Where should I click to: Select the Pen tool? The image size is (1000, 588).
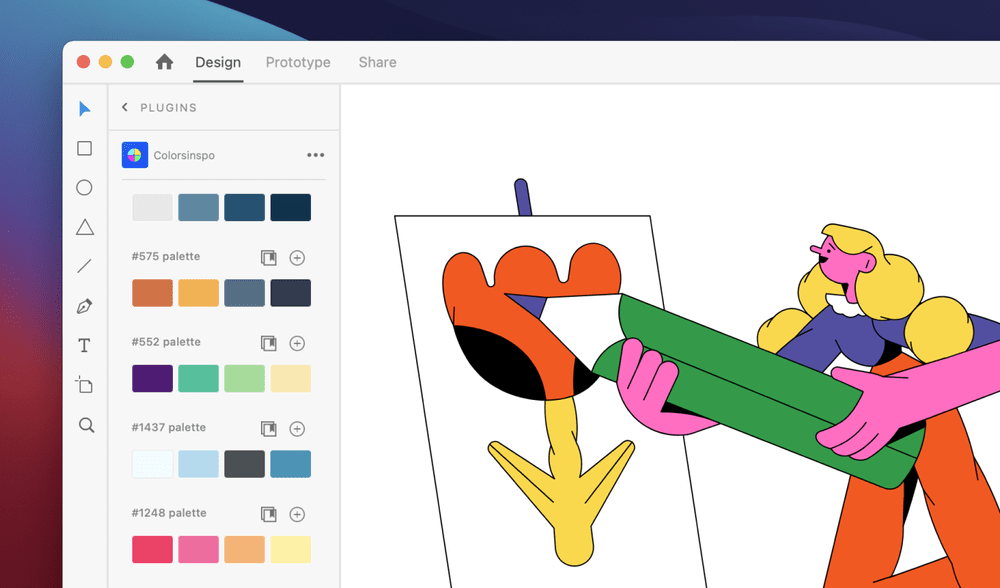(x=84, y=306)
